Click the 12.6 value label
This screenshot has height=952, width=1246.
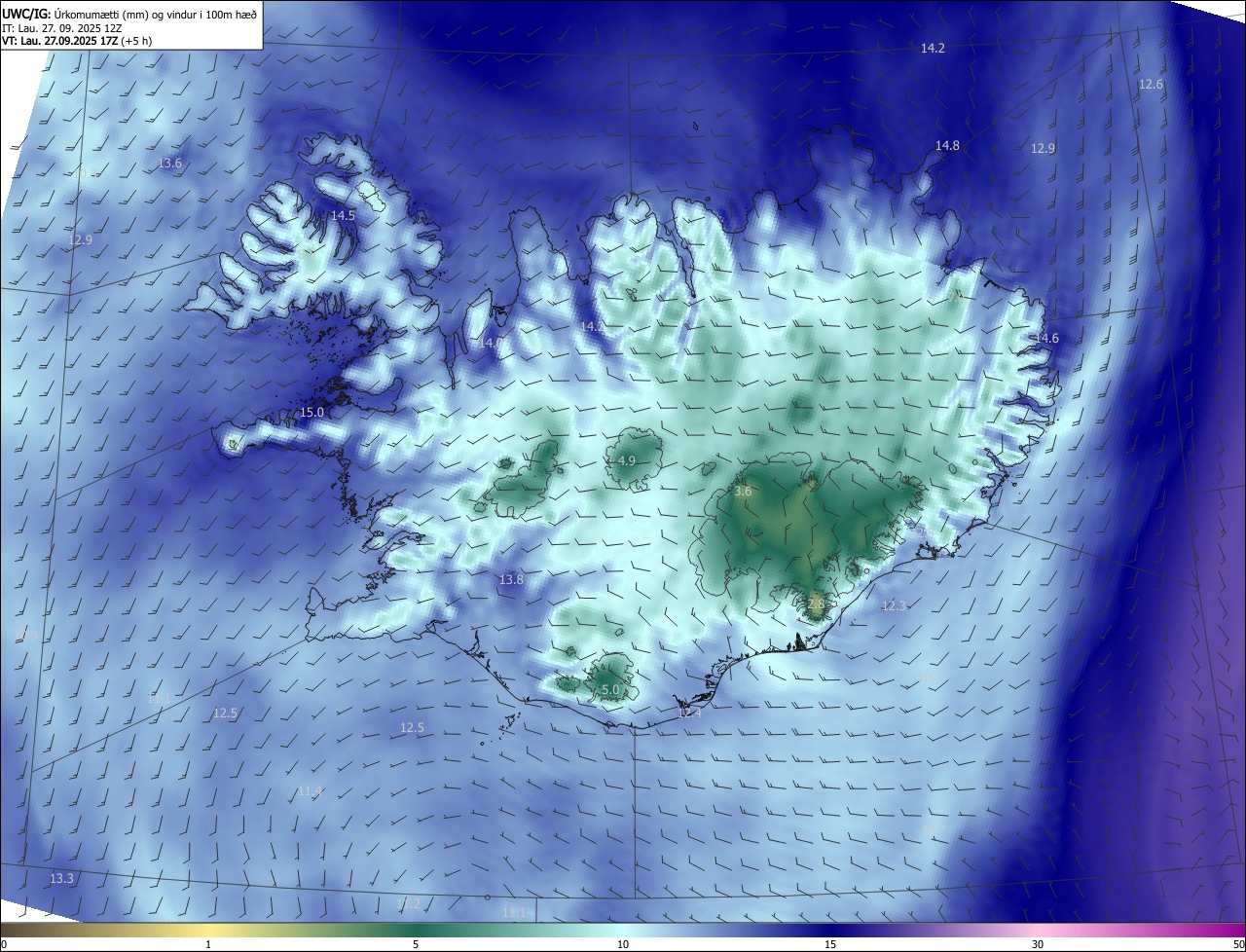(1151, 85)
